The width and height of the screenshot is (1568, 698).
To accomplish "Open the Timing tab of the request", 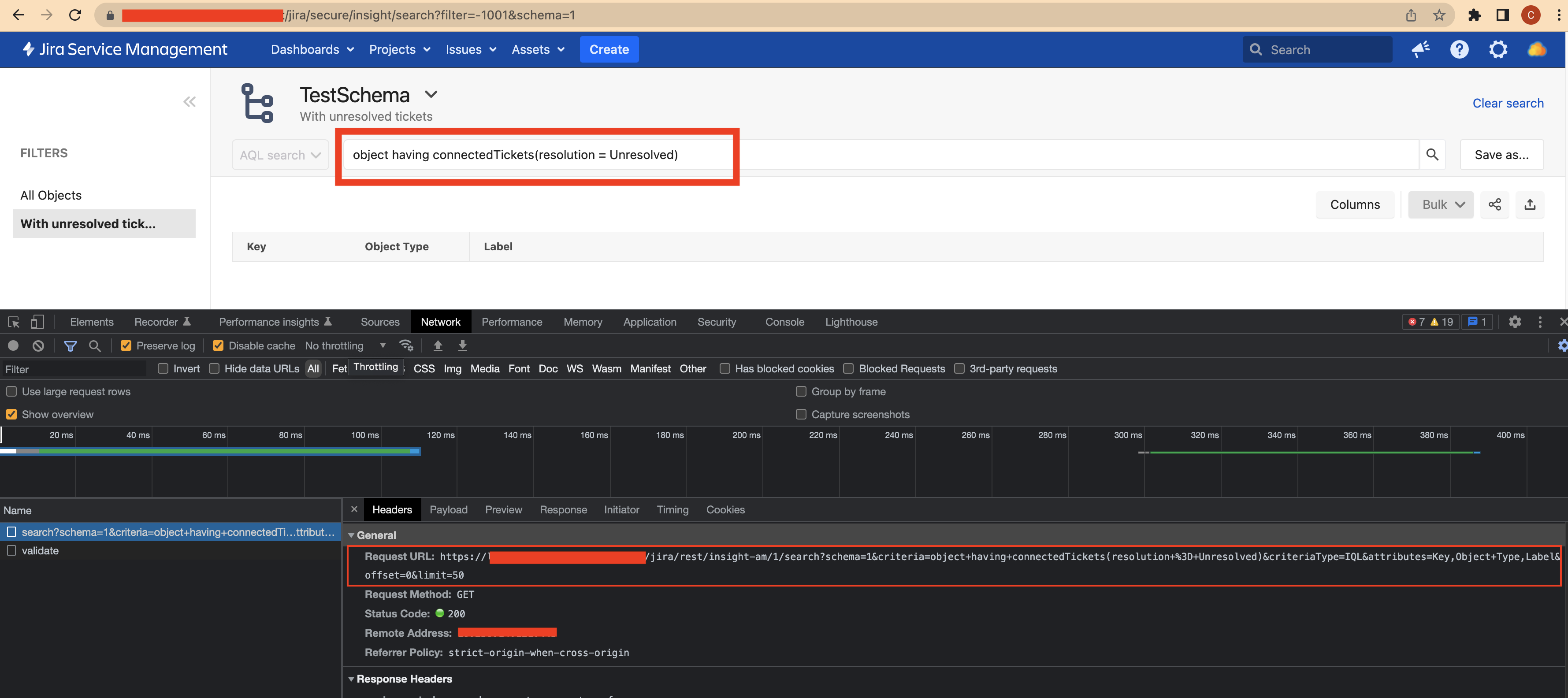I will coord(672,510).
